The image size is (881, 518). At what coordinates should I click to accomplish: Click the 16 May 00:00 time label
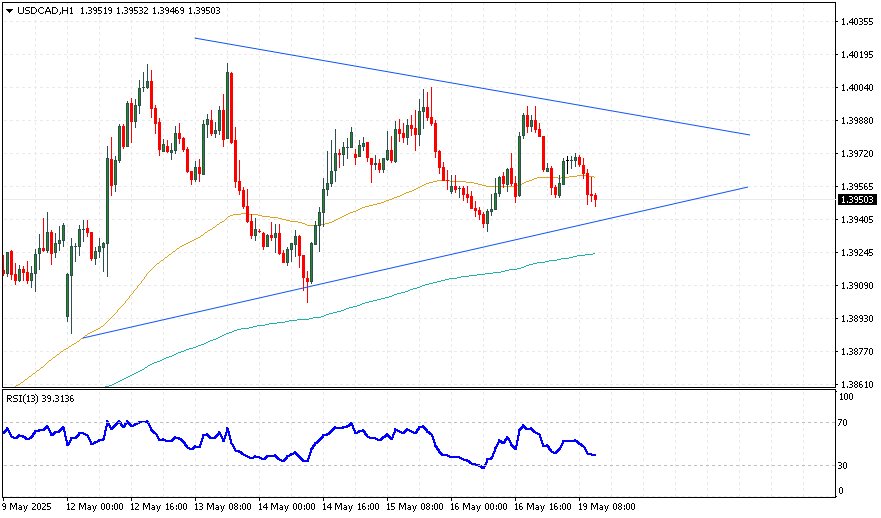(479, 507)
